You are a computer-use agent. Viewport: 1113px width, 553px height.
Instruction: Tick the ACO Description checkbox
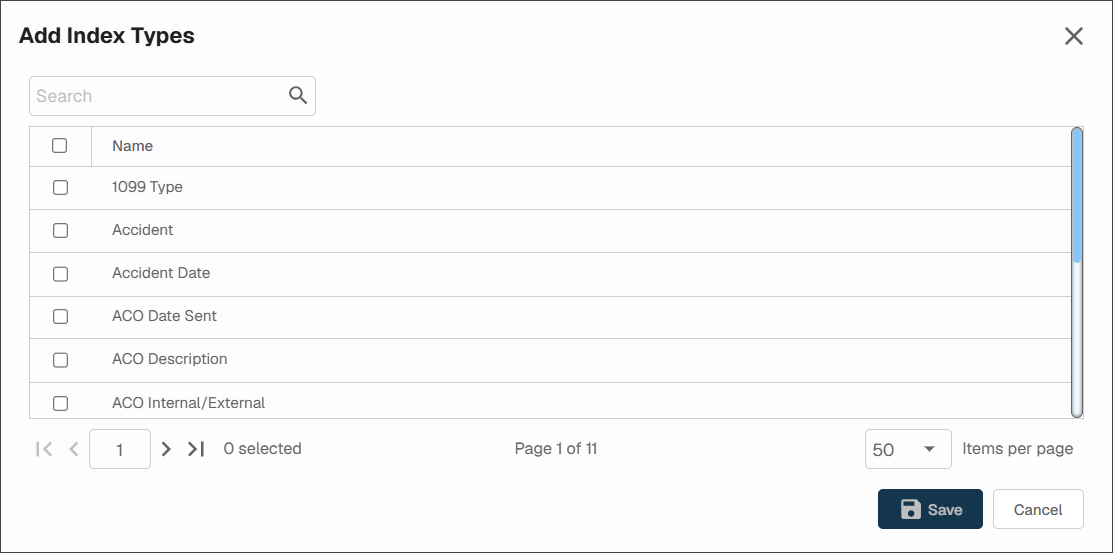click(60, 360)
